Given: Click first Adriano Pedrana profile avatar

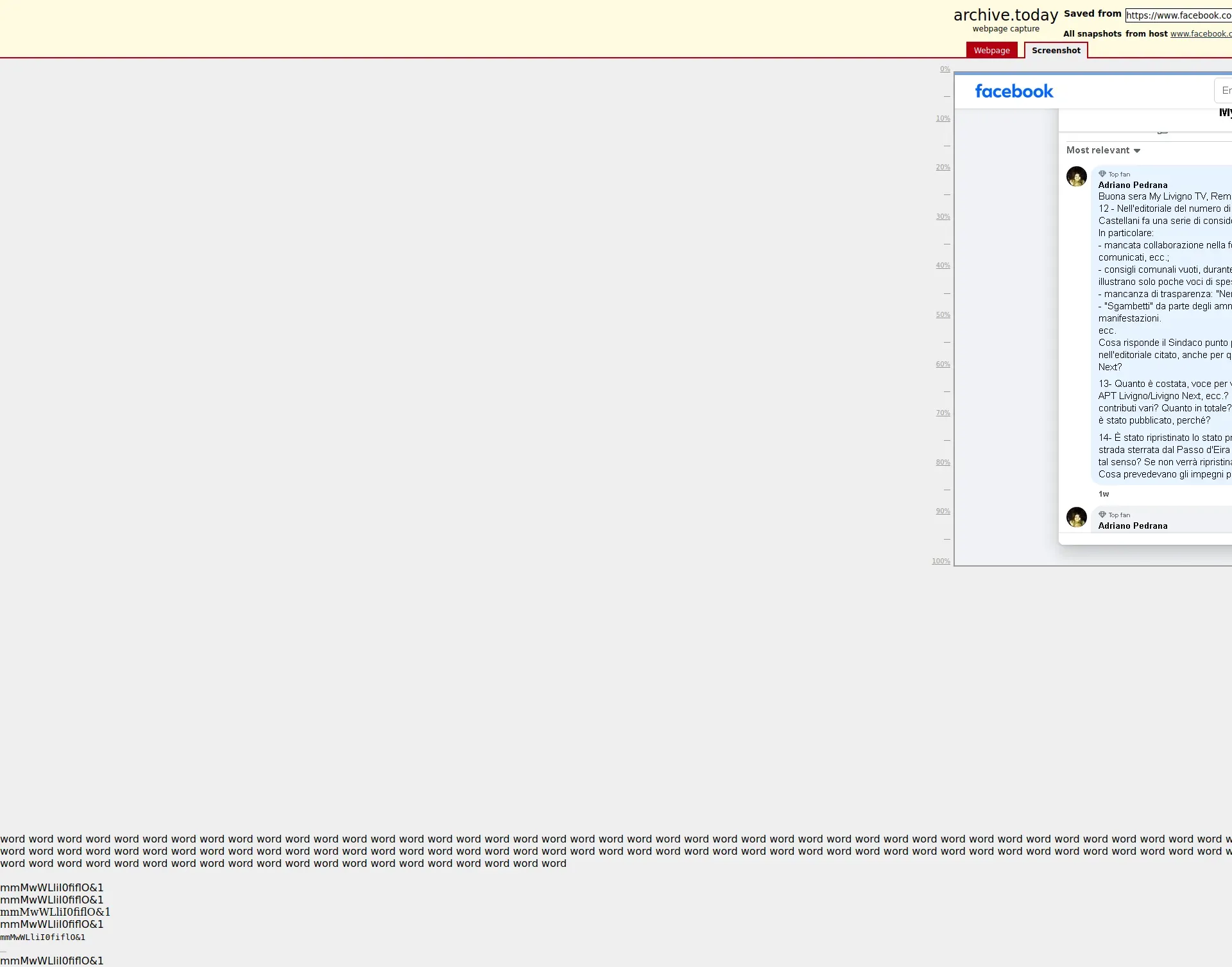Looking at the screenshot, I should pyautogui.click(x=1076, y=176).
